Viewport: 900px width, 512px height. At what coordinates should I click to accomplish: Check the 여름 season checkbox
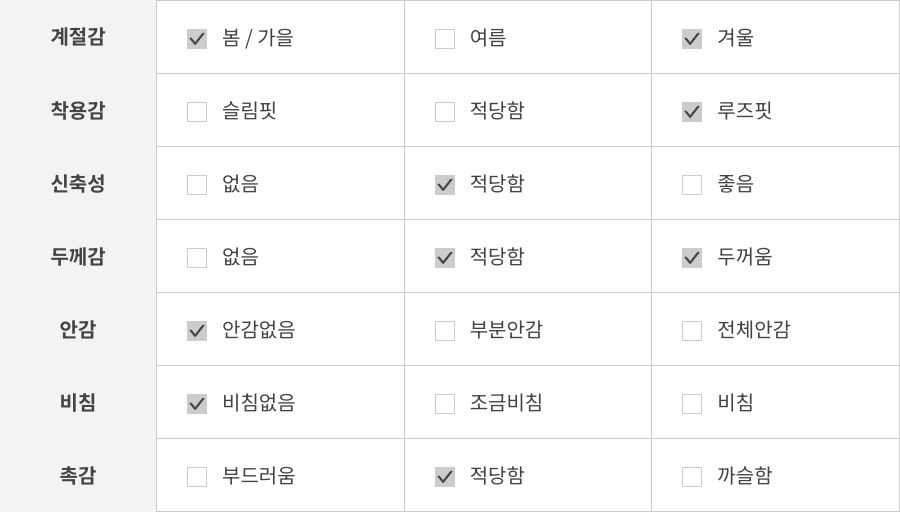coord(445,39)
